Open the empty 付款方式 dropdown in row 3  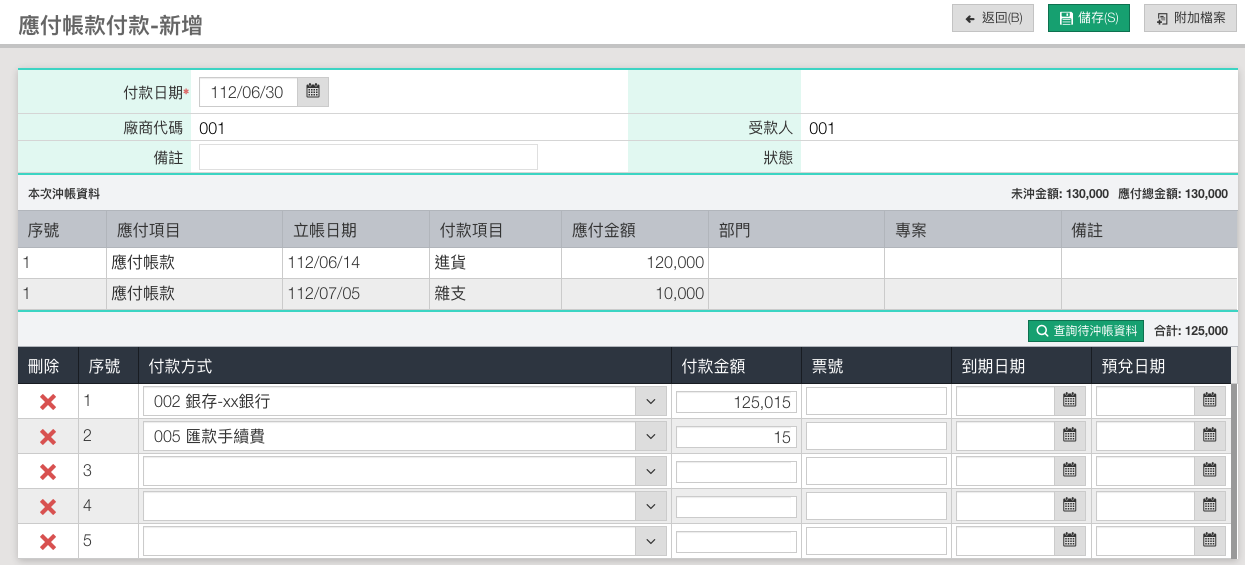coord(650,472)
